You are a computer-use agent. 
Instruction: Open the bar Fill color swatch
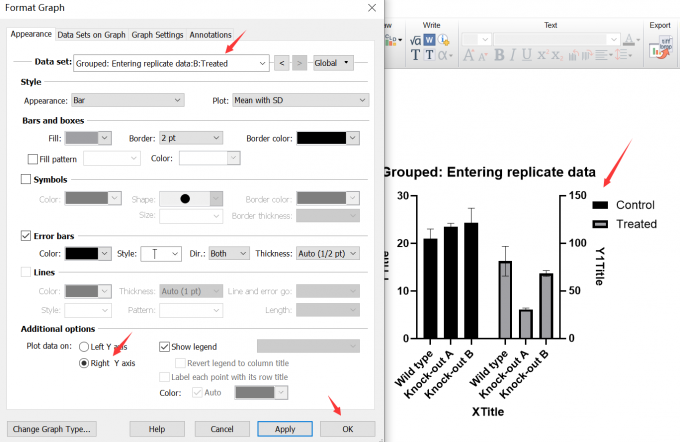coord(88,138)
